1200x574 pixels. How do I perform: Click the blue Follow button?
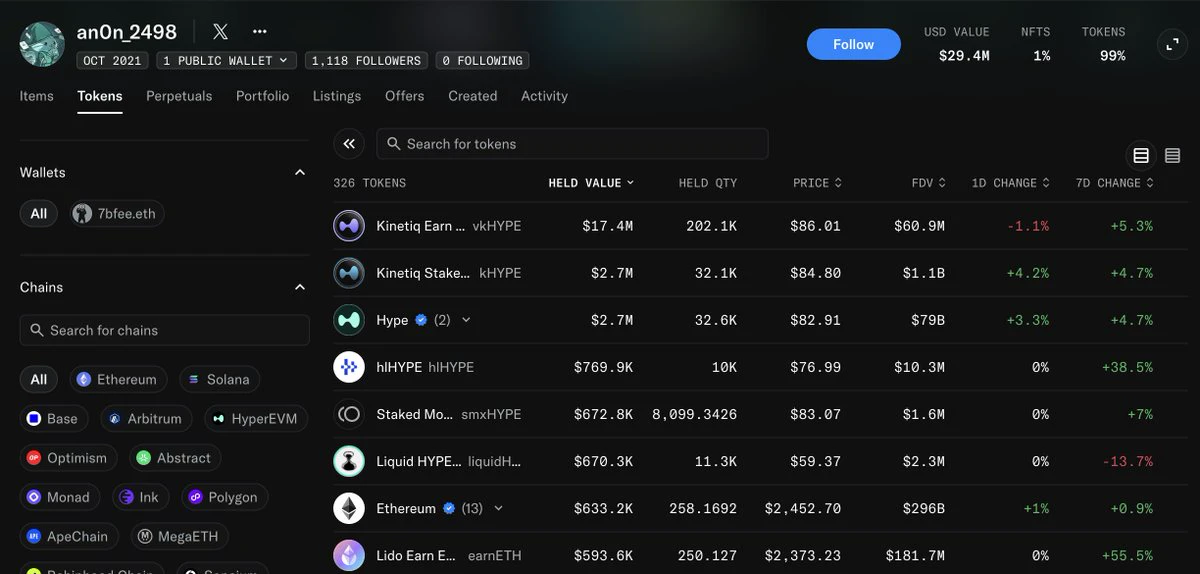pos(853,44)
